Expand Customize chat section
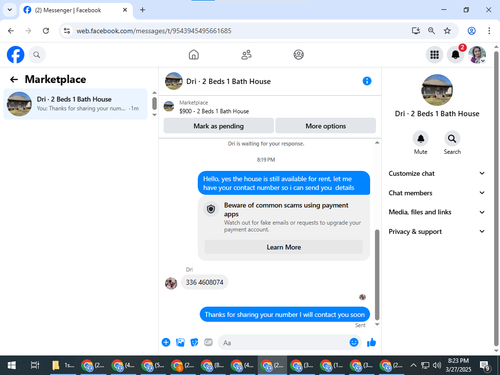The height and width of the screenshot is (375, 500). point(436,173)
